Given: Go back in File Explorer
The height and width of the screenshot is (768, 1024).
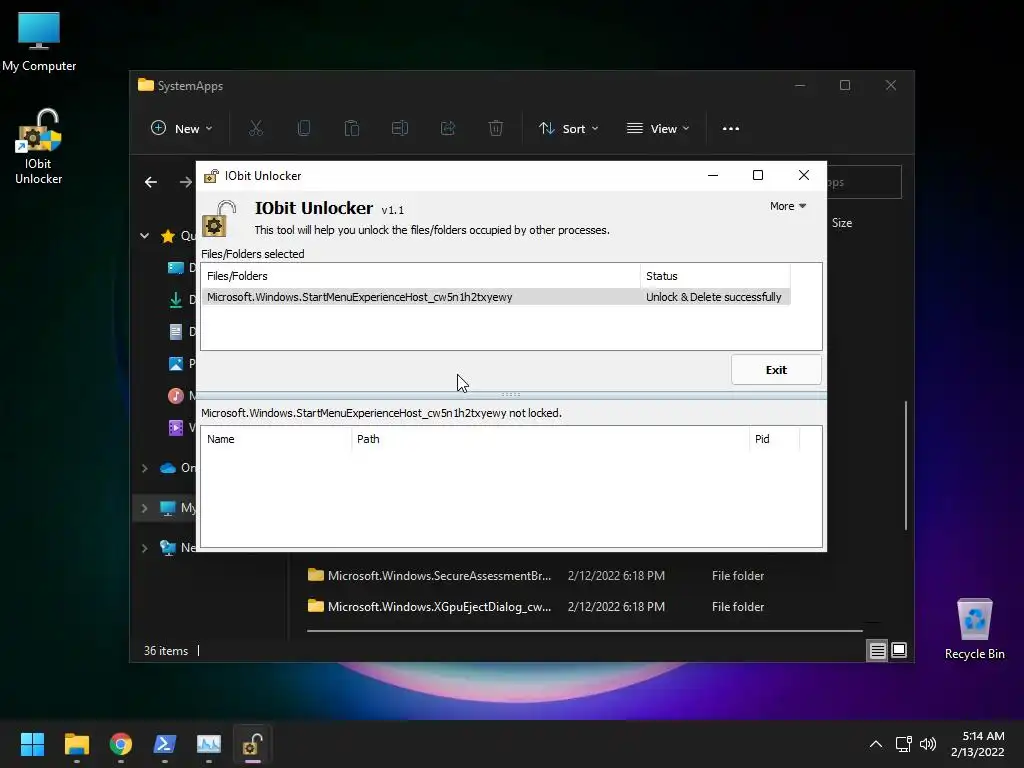Looking at the screenshot, I should [x=151, y=182].
